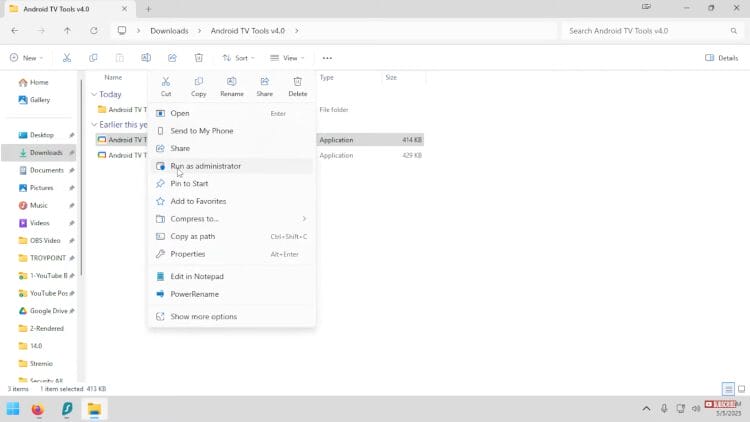The image size is (750, 422).
Task: Open the New dropdown button
Action: 26,58
